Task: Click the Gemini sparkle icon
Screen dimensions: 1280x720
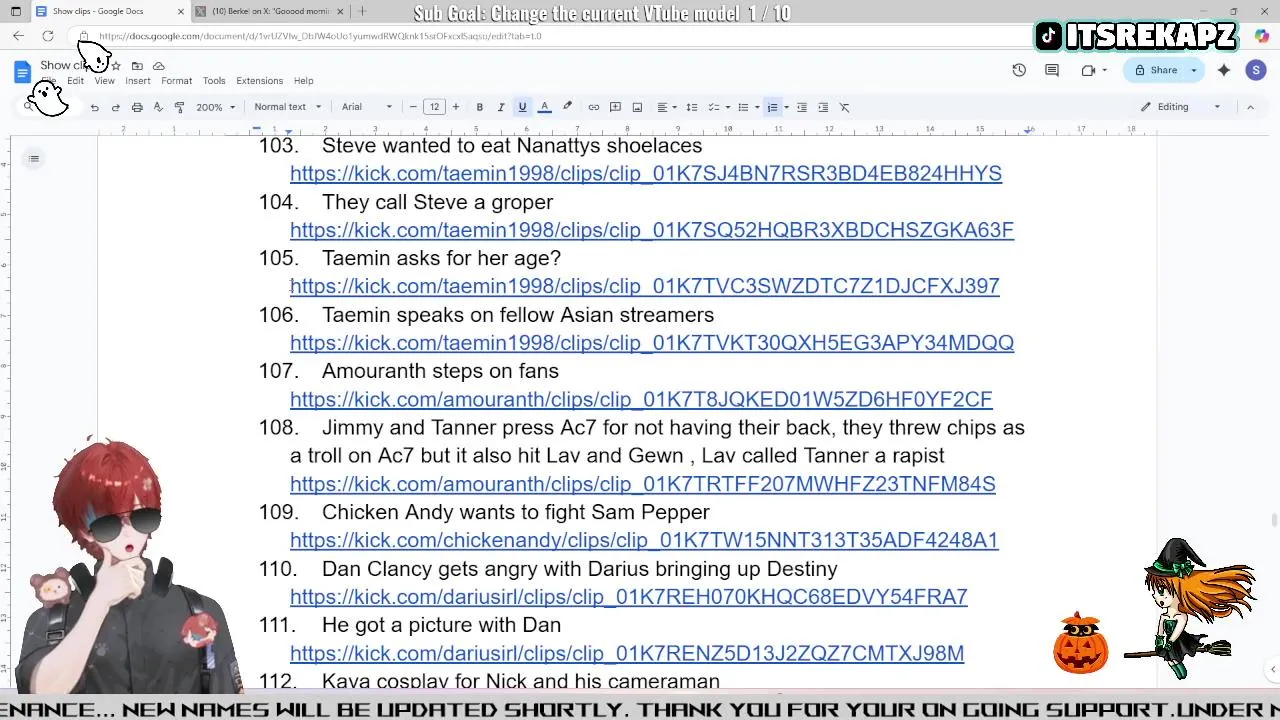Action: tap(1224, 70)
